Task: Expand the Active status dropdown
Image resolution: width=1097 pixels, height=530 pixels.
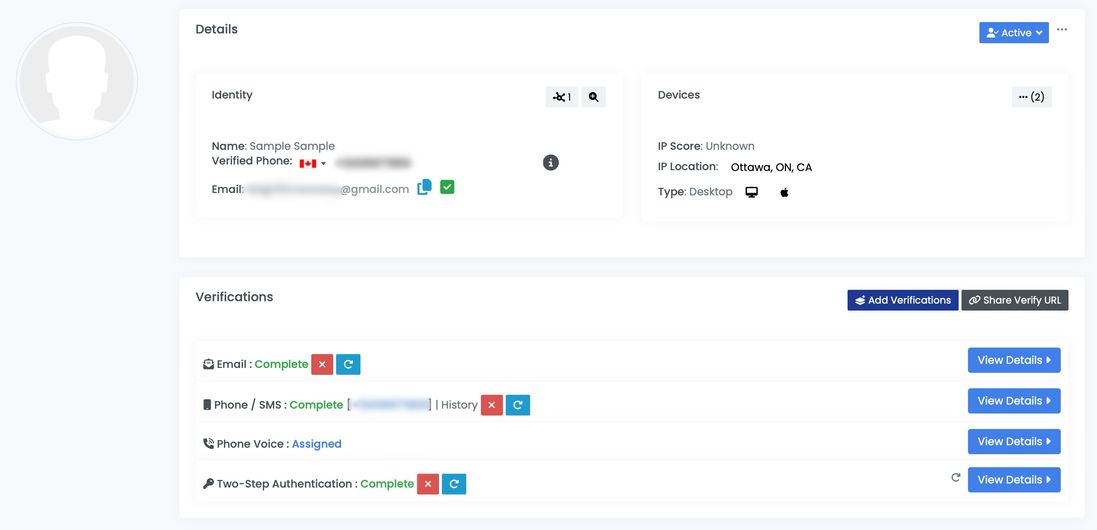Action: pos(1013,33)
